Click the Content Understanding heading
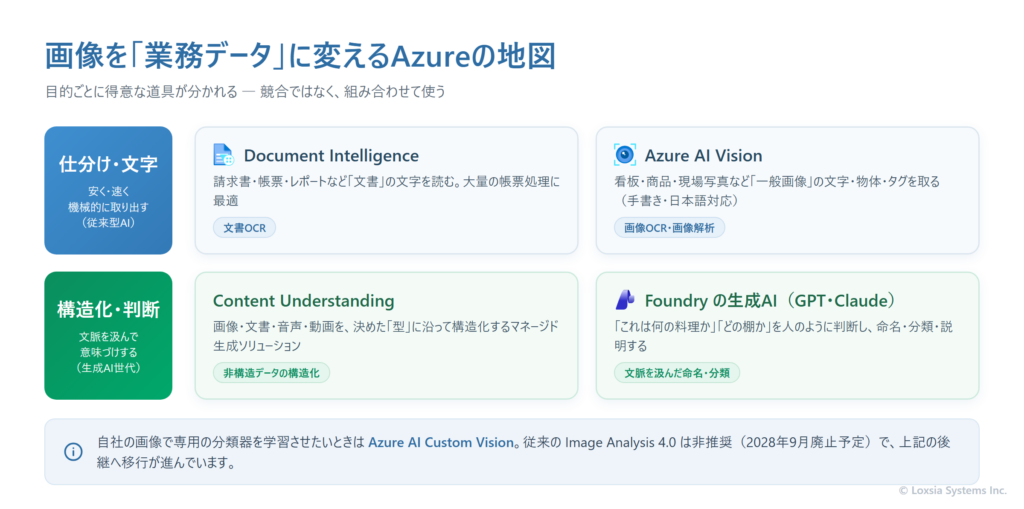The height and width of the screenshot is (509, 1024). 304,301
